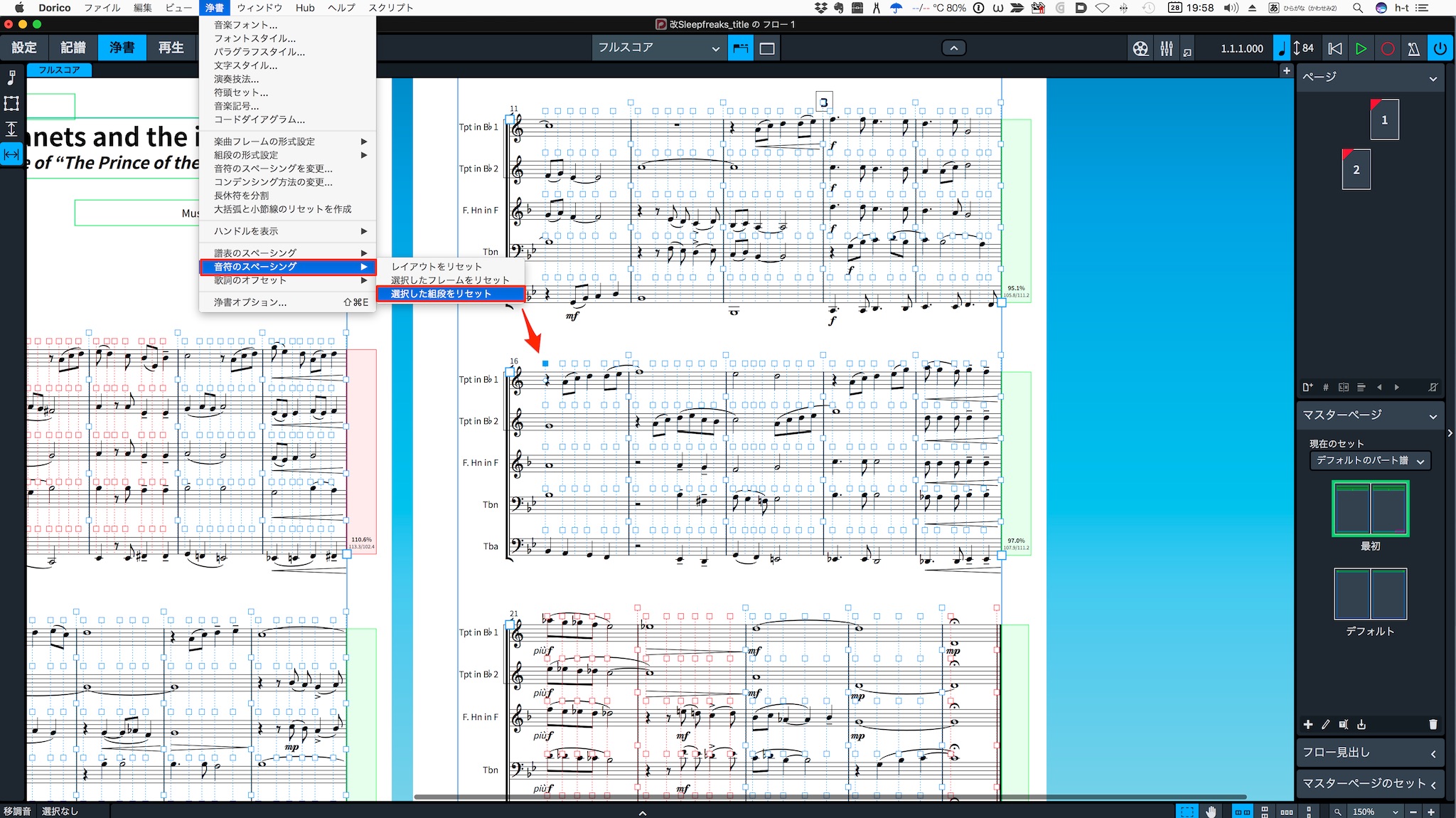Zoom out with minus button
1456x818 pixels.
[1413, 812]
